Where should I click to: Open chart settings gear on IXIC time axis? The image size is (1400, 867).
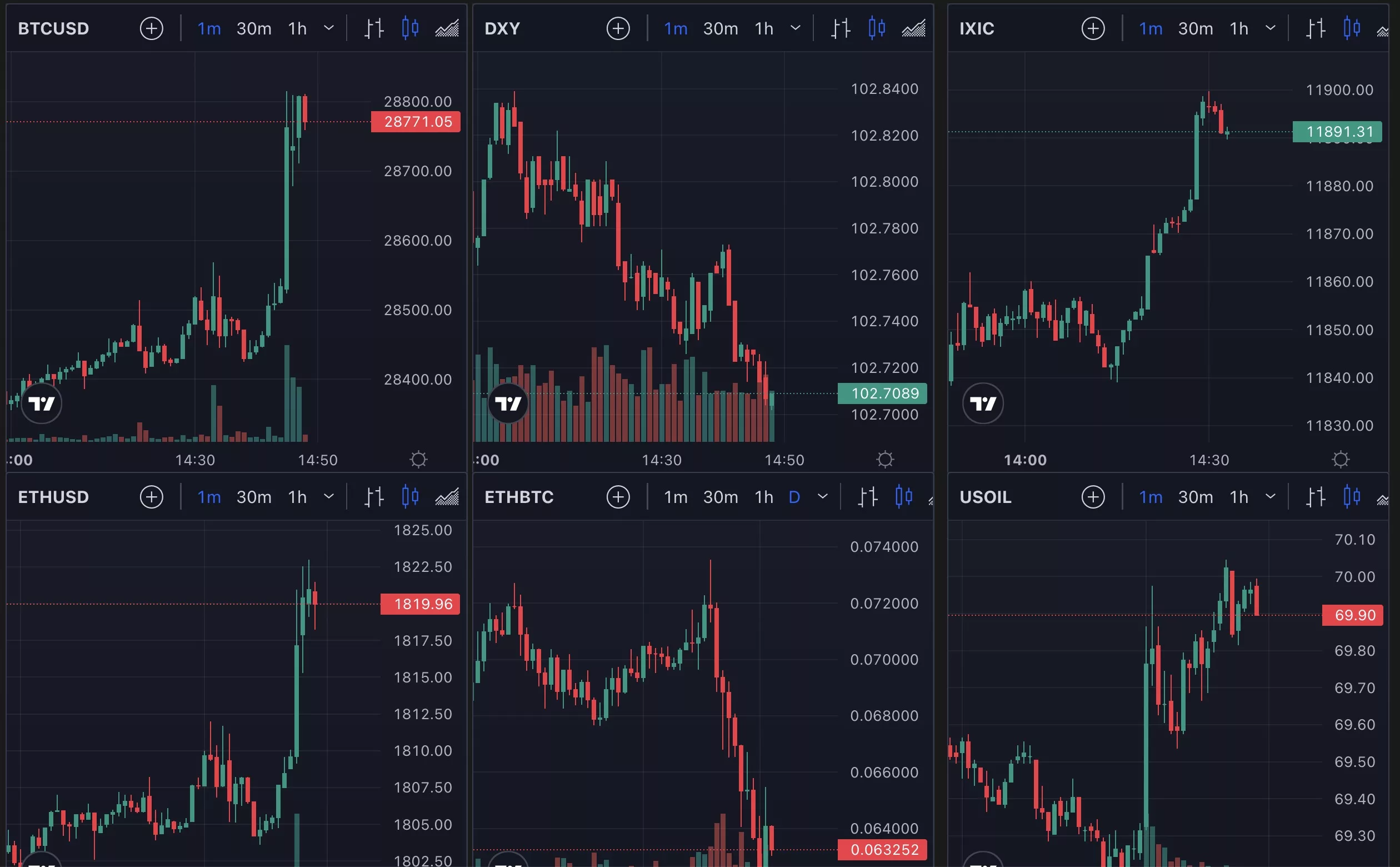tap(1341, 459)
